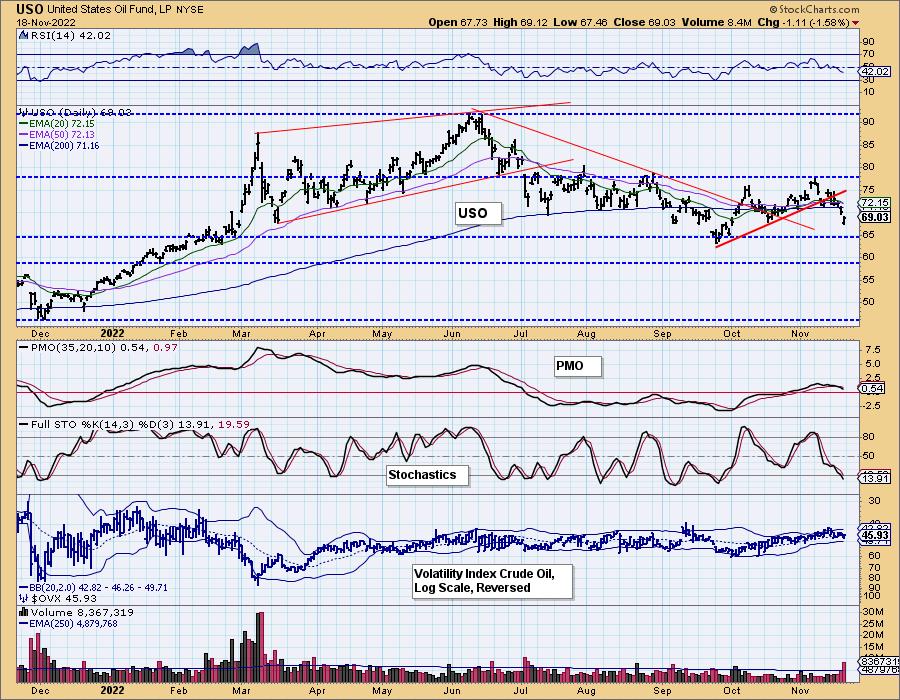Click the 2022 year label on the price chart axis

(x=112, y=333)
